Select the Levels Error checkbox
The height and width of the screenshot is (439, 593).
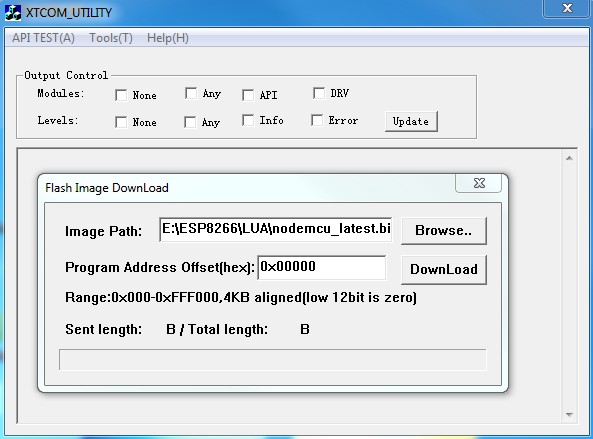pyautogui.click(x=317, y=120)
